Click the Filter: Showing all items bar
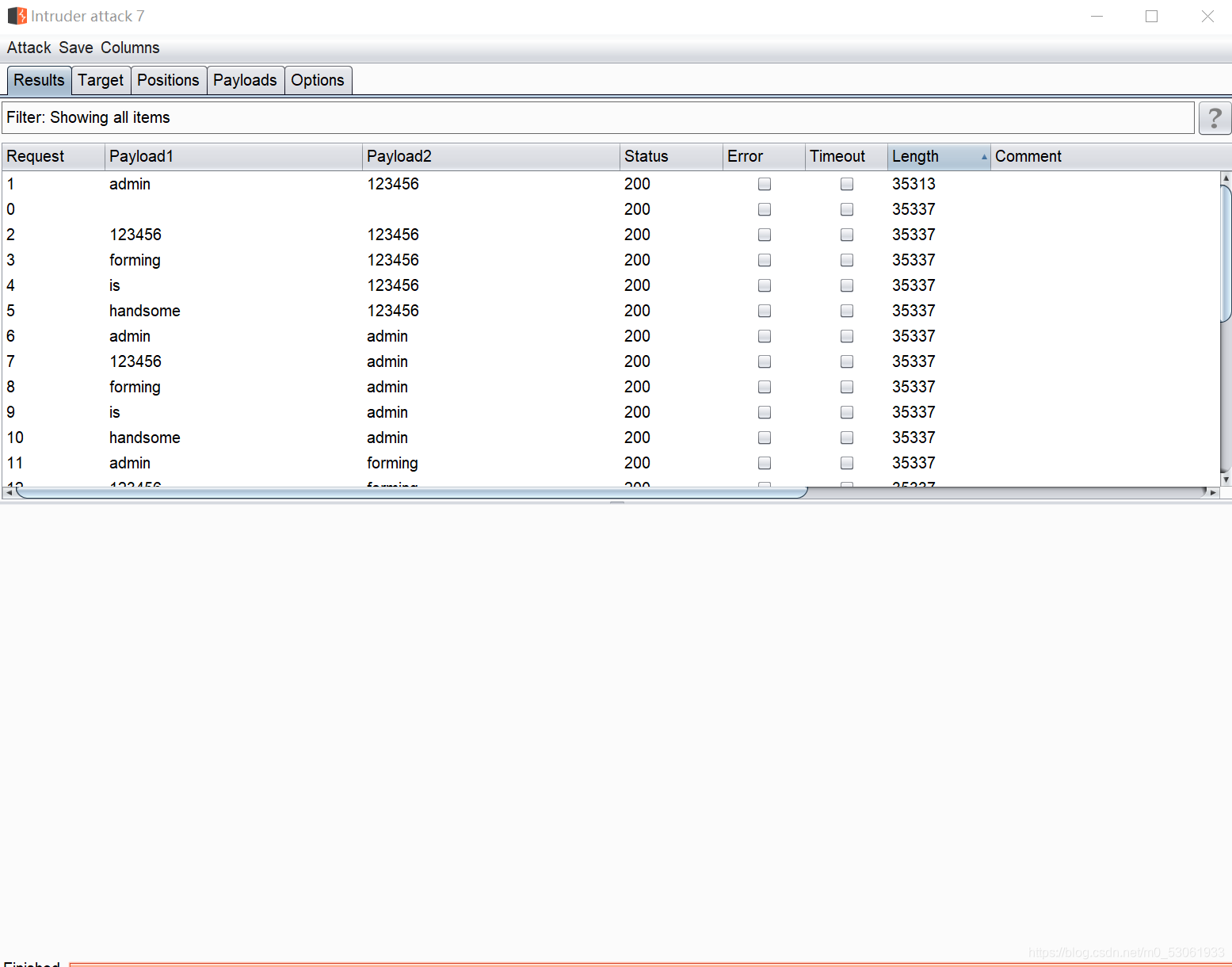 point(598,117)
